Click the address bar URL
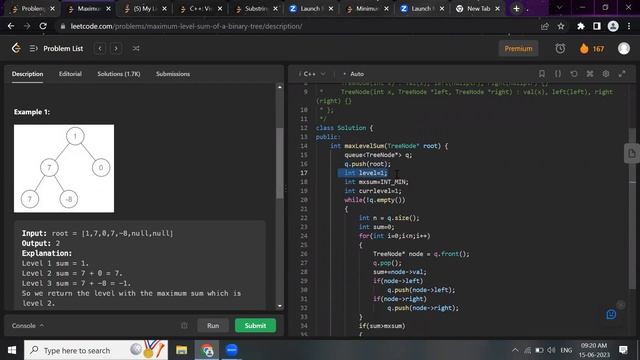 coord(186,26)
